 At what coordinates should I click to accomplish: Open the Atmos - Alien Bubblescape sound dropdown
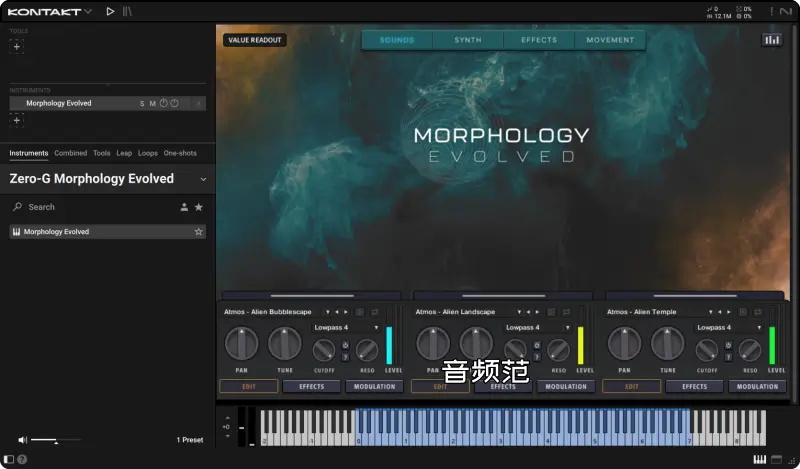coord(326,312)
